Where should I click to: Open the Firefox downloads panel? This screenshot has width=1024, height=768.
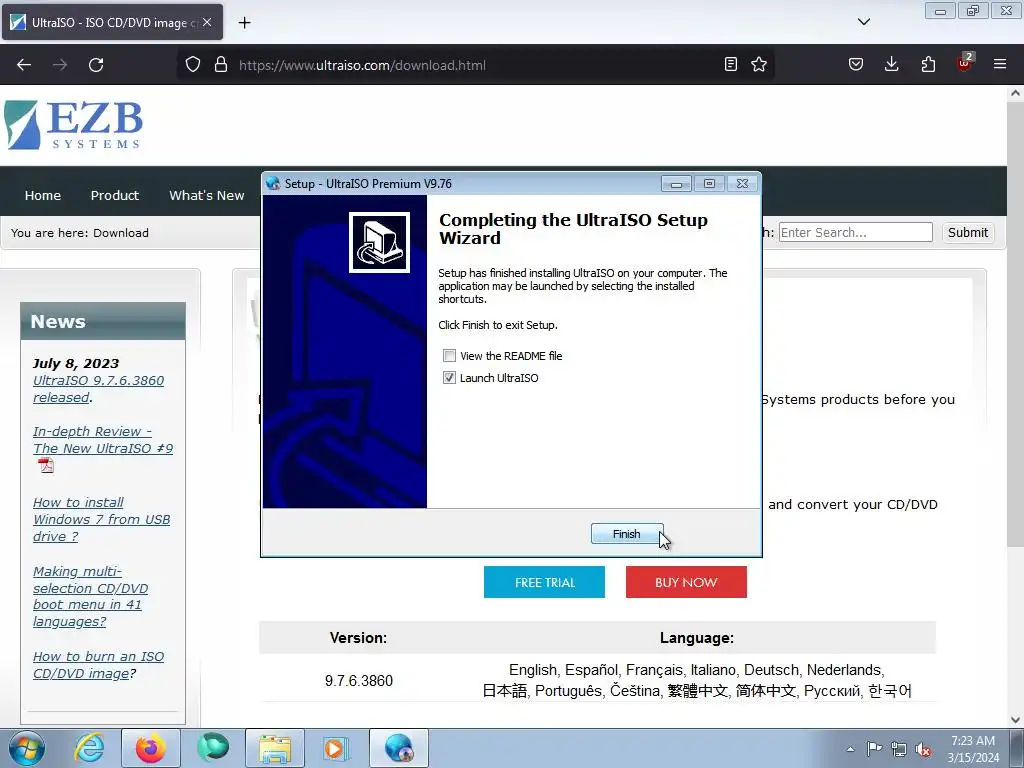891,64
